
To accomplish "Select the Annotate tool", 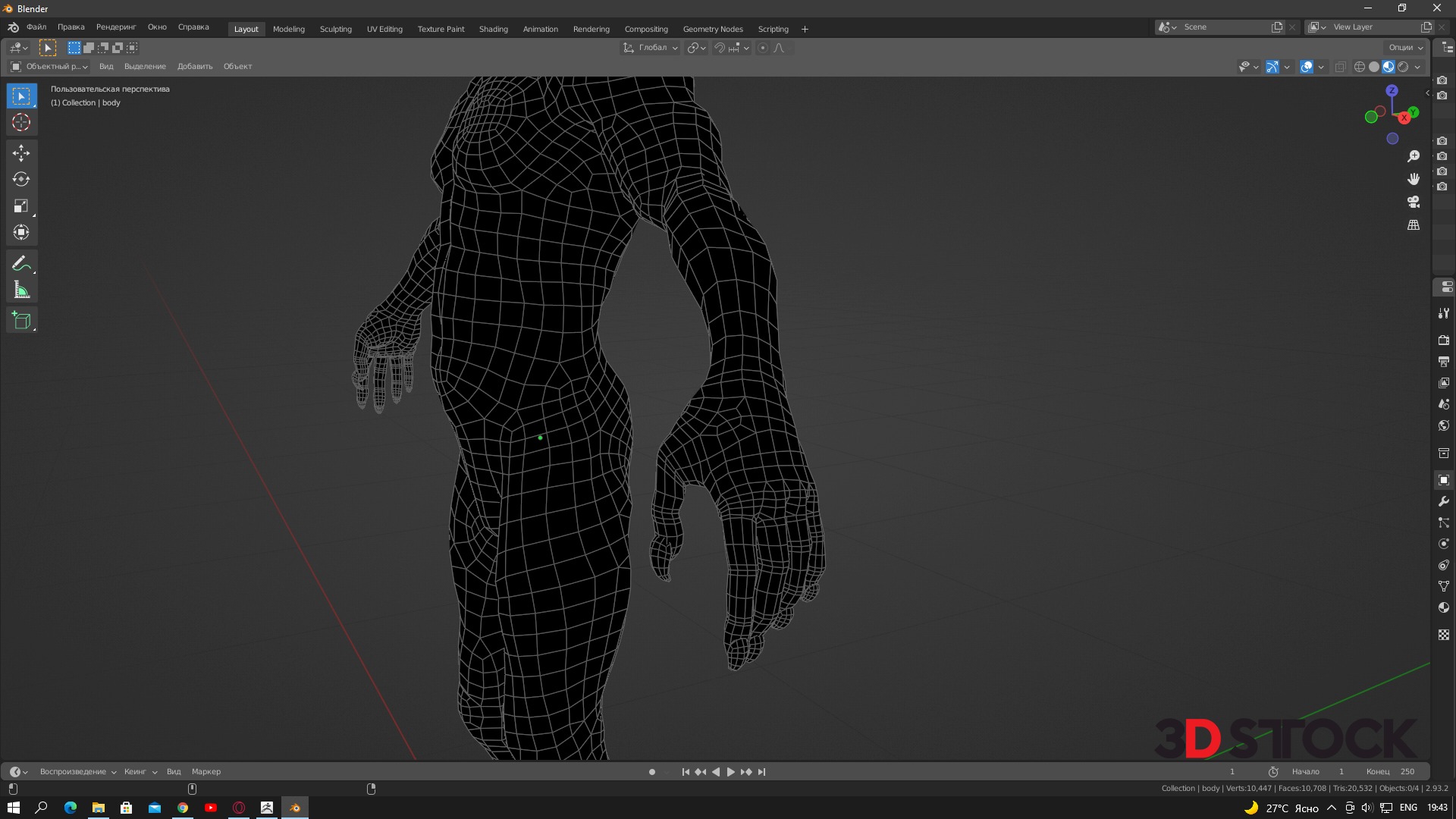I will click(21, 263).
